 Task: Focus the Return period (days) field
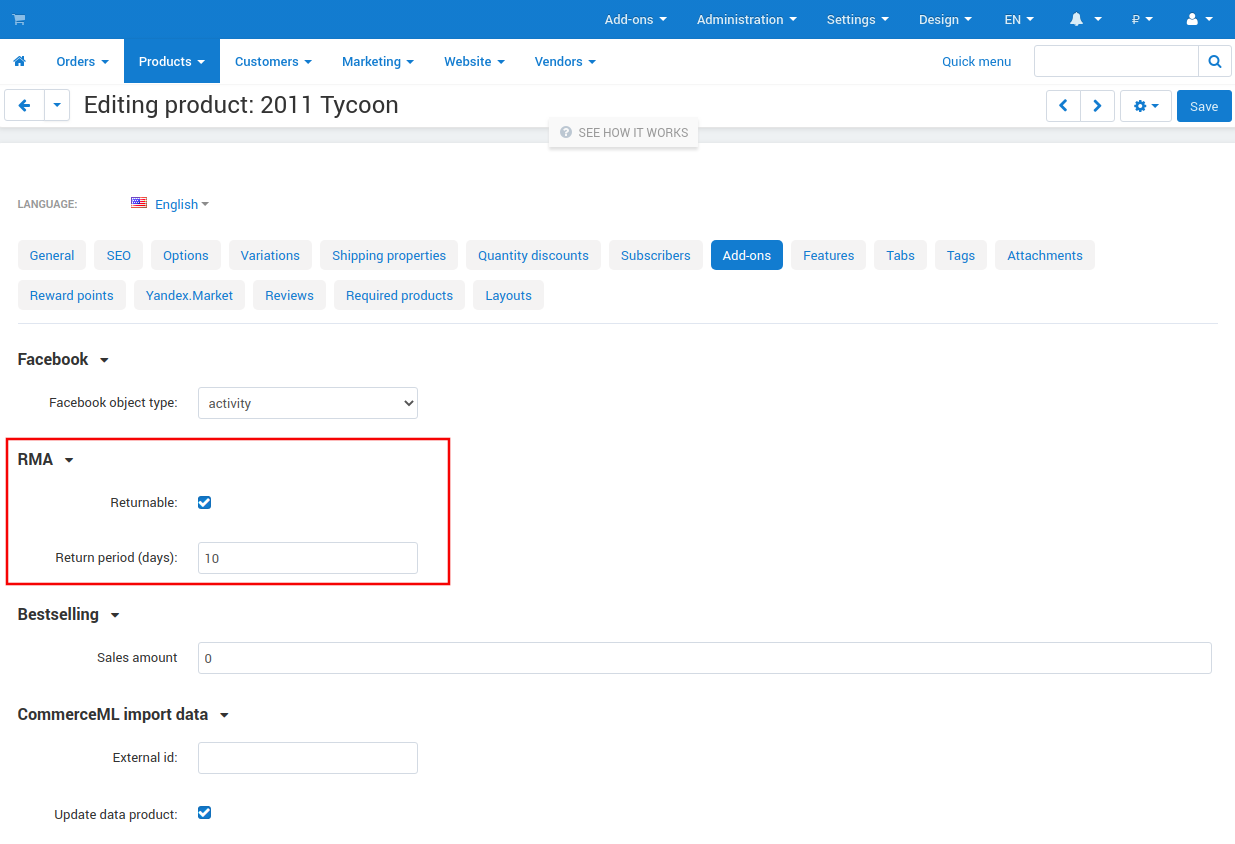click(308, 558)
